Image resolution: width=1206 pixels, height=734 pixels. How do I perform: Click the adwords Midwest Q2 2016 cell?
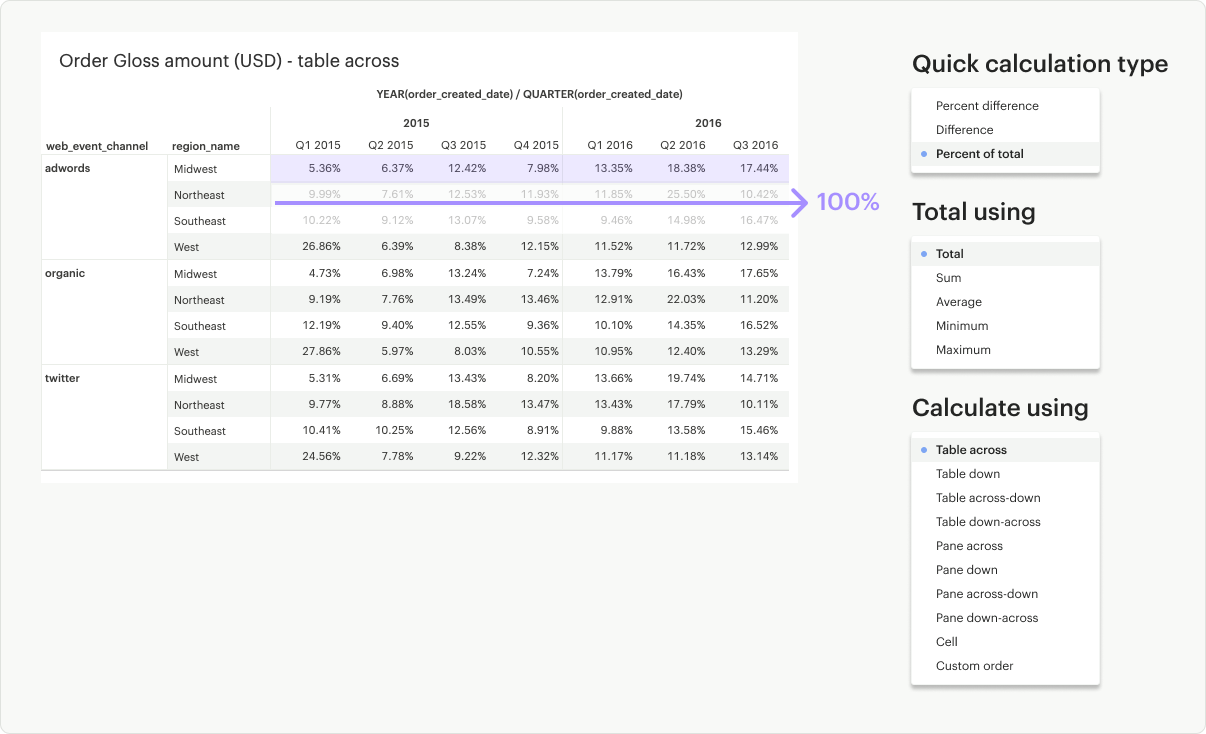(685, 169)
